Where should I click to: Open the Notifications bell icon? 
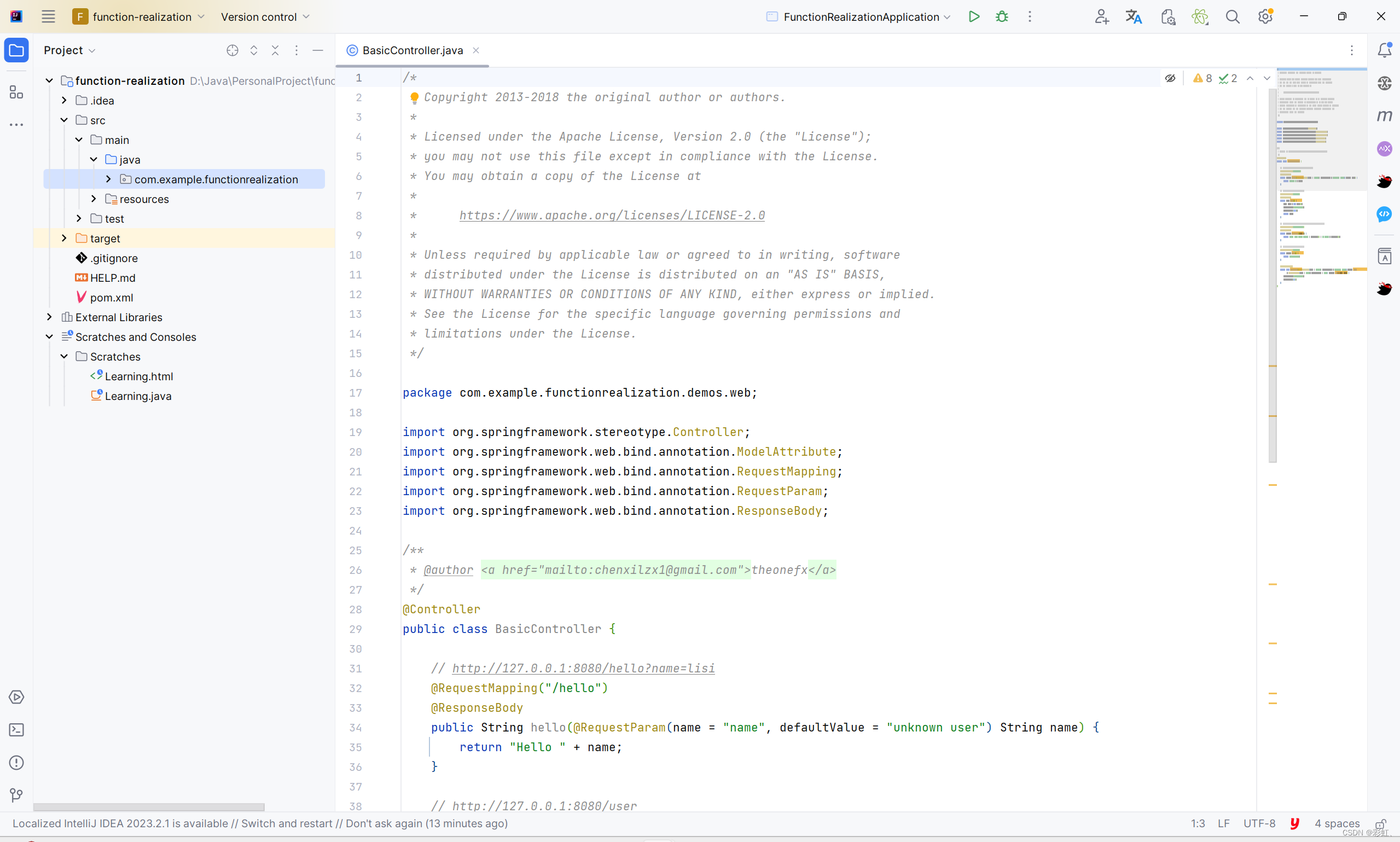[x=1385, y=50]
